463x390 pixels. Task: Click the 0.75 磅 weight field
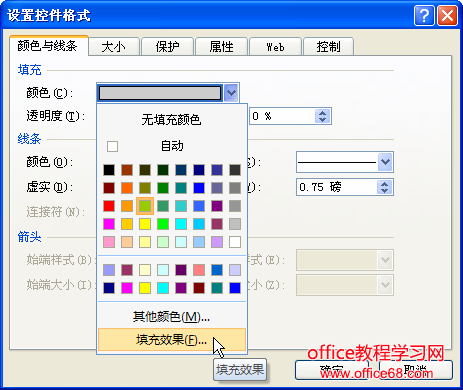coord(337,187)
